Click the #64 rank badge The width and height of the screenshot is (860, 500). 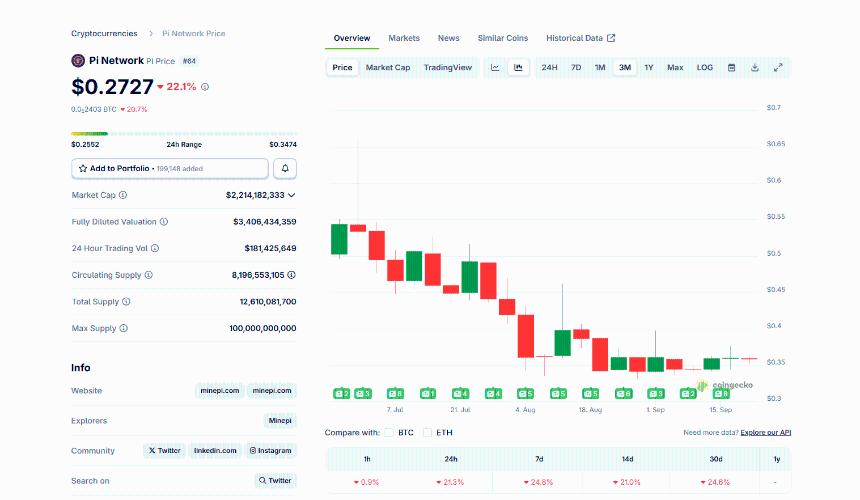point(189,61)
